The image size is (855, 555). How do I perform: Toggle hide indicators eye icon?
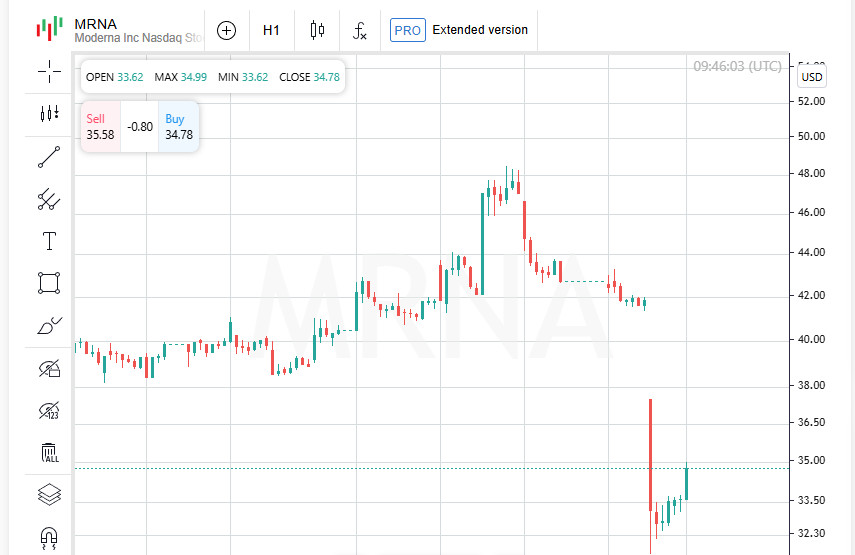click(x=49, y=411)
